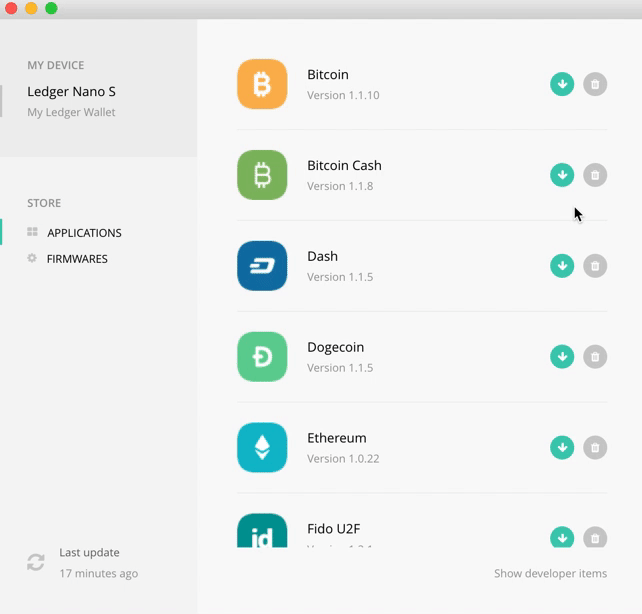This screenshot has height=614, width=642.
Task: Install the Ethereum app
Action: click(x=562, y=448)
